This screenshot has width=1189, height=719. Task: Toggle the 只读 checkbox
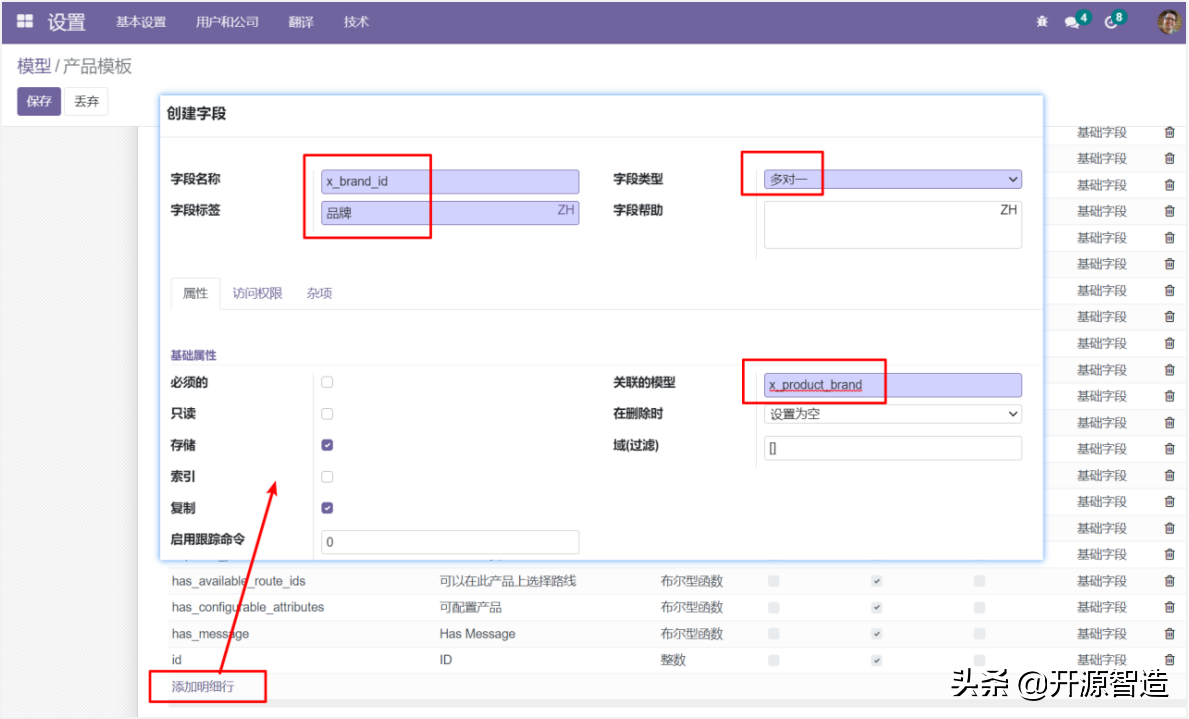[327, 414]
